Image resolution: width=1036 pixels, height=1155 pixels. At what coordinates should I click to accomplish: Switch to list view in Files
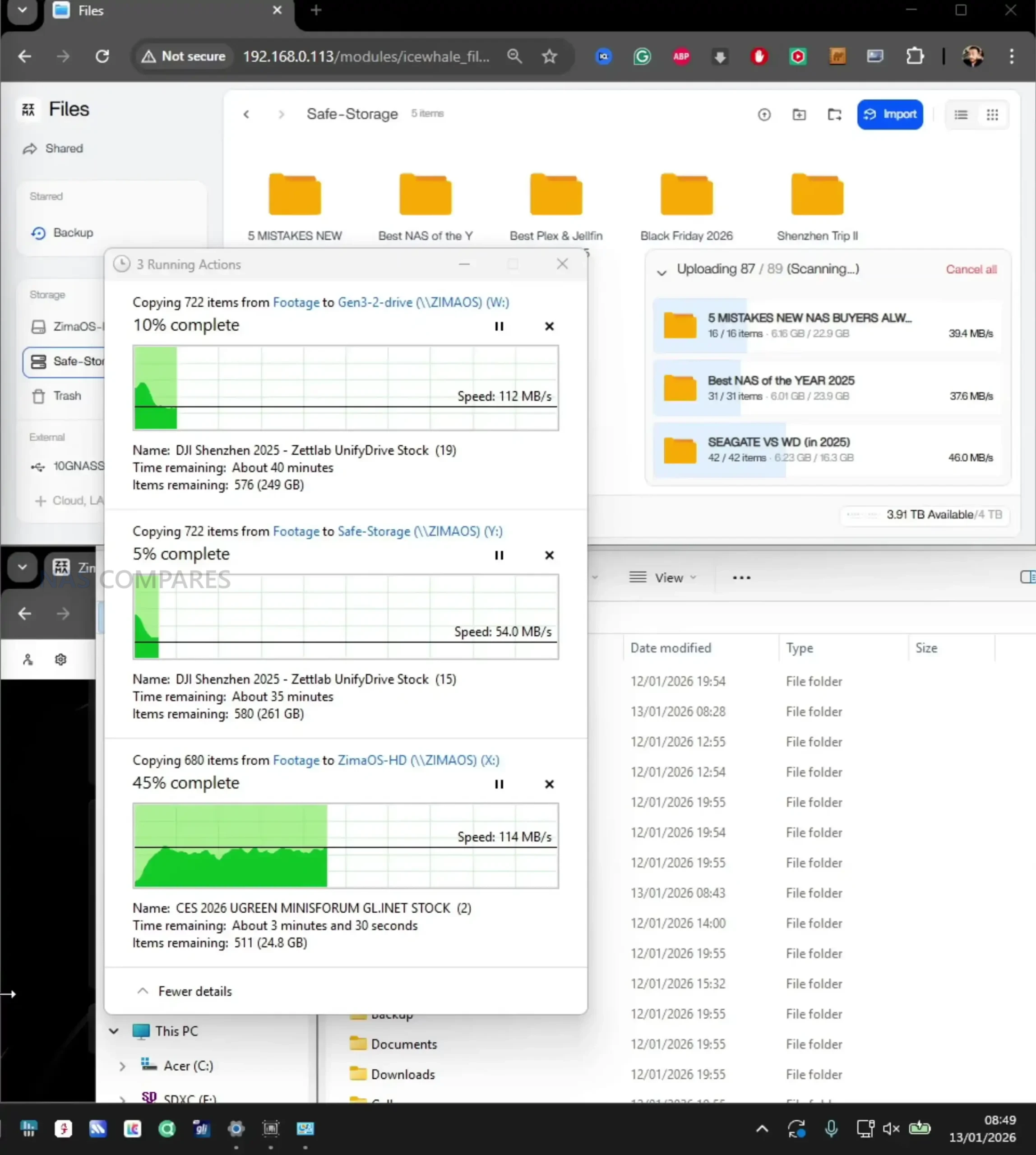(961, 115)
